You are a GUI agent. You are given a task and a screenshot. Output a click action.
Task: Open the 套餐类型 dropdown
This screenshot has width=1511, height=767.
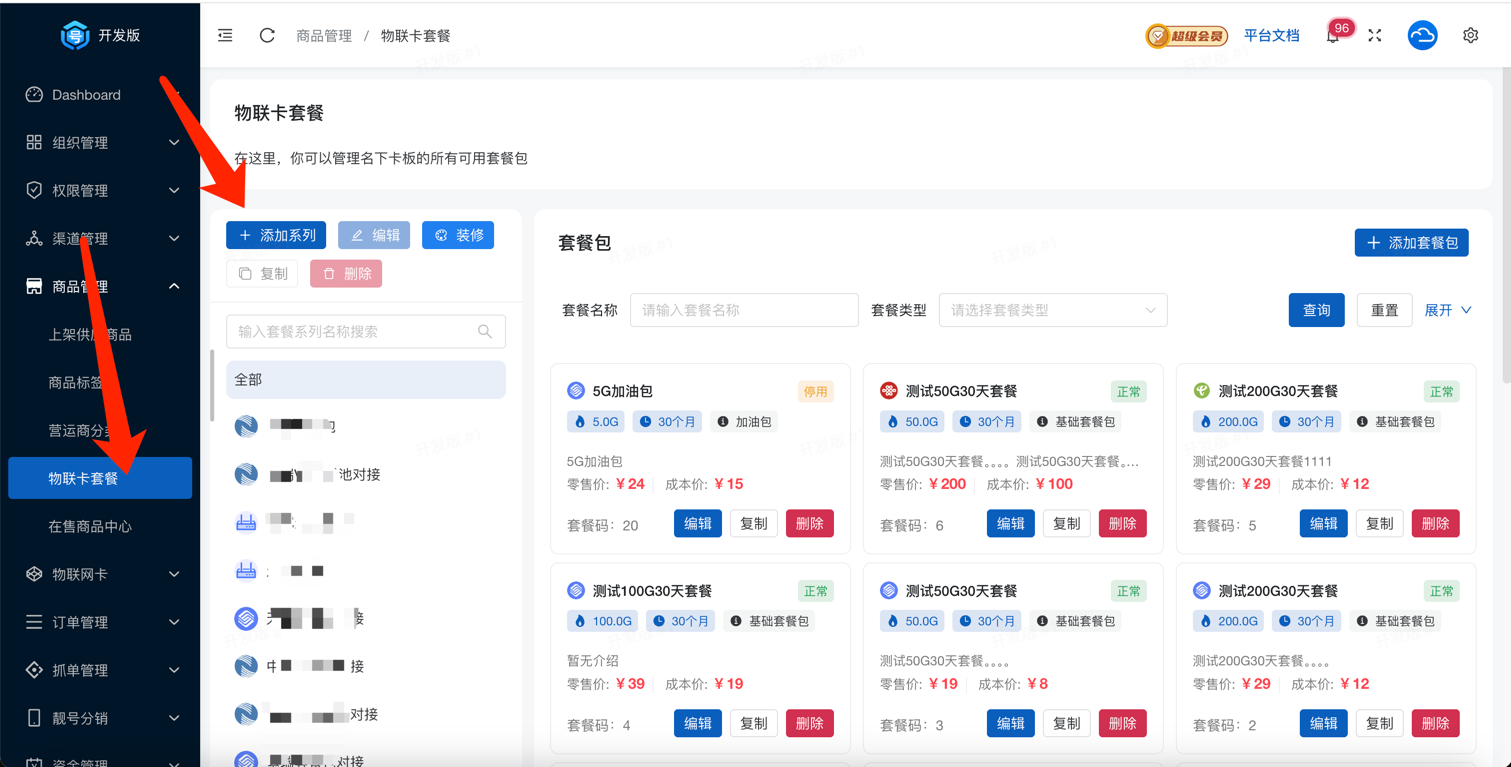[1052, 310]
